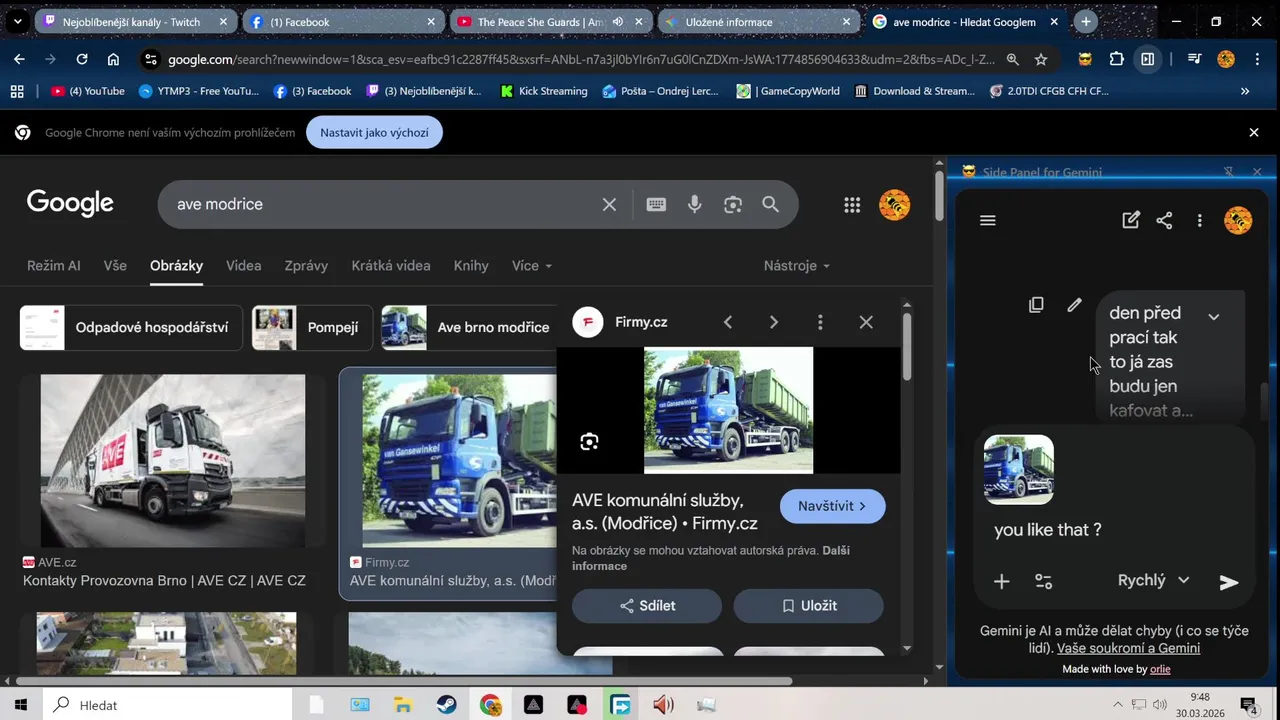Image resolution: width=1280 pixels, height=720 pixels.
Task: Expand the collapsed prompt message chevron
Action: pyautogui.click(x=1213, y=316)
